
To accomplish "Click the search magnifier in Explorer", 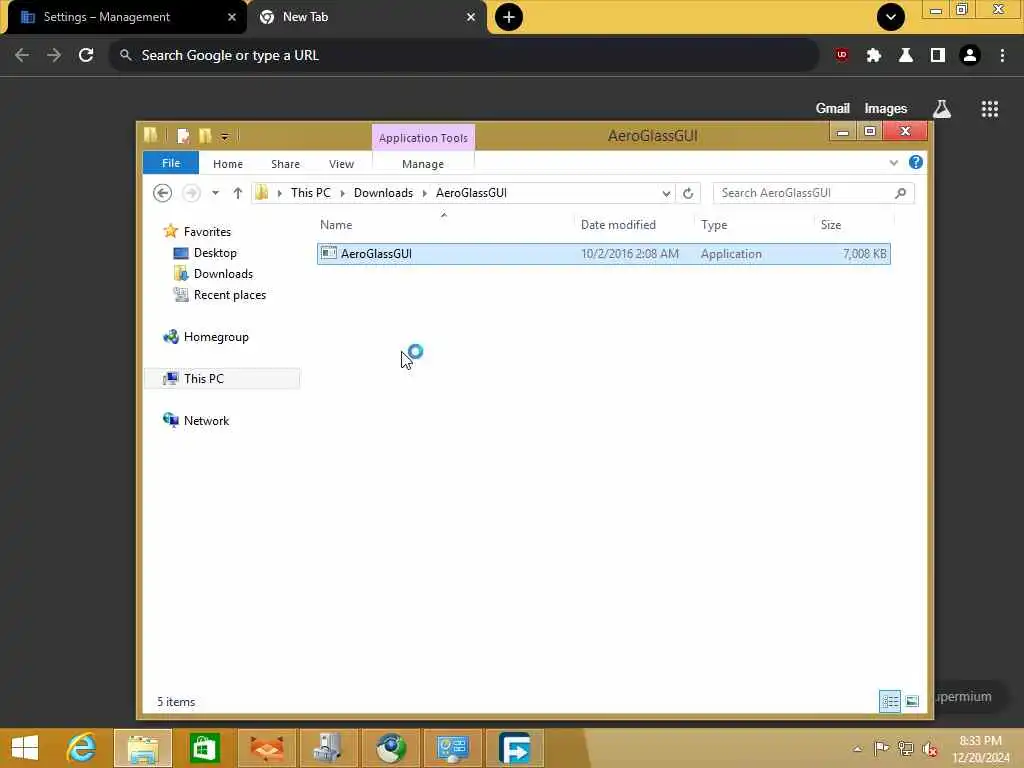I will point(901,193).
